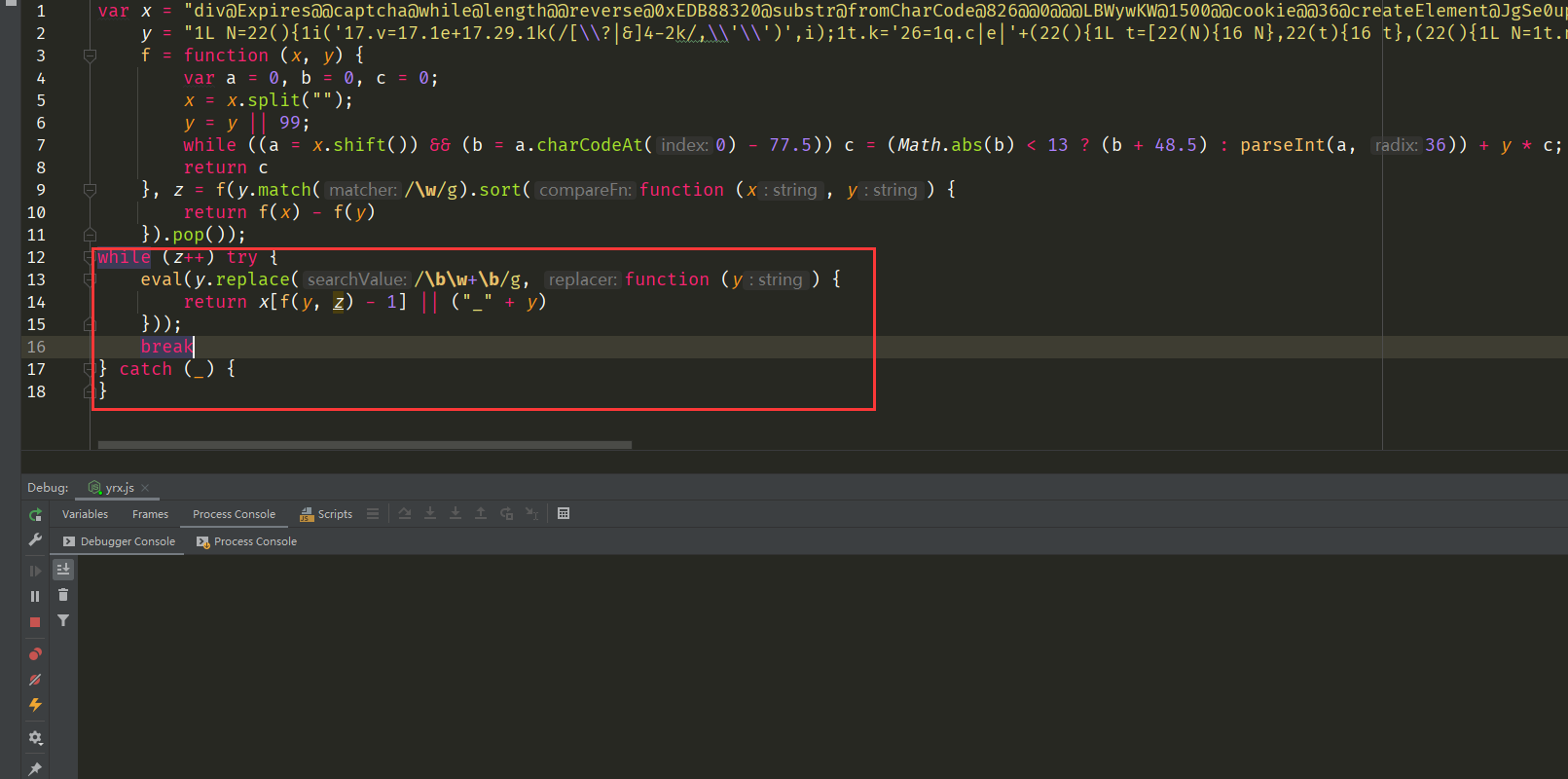Toggle scroll to end of console
Screen dimensions: 1568x779
(x=63, y=570)
